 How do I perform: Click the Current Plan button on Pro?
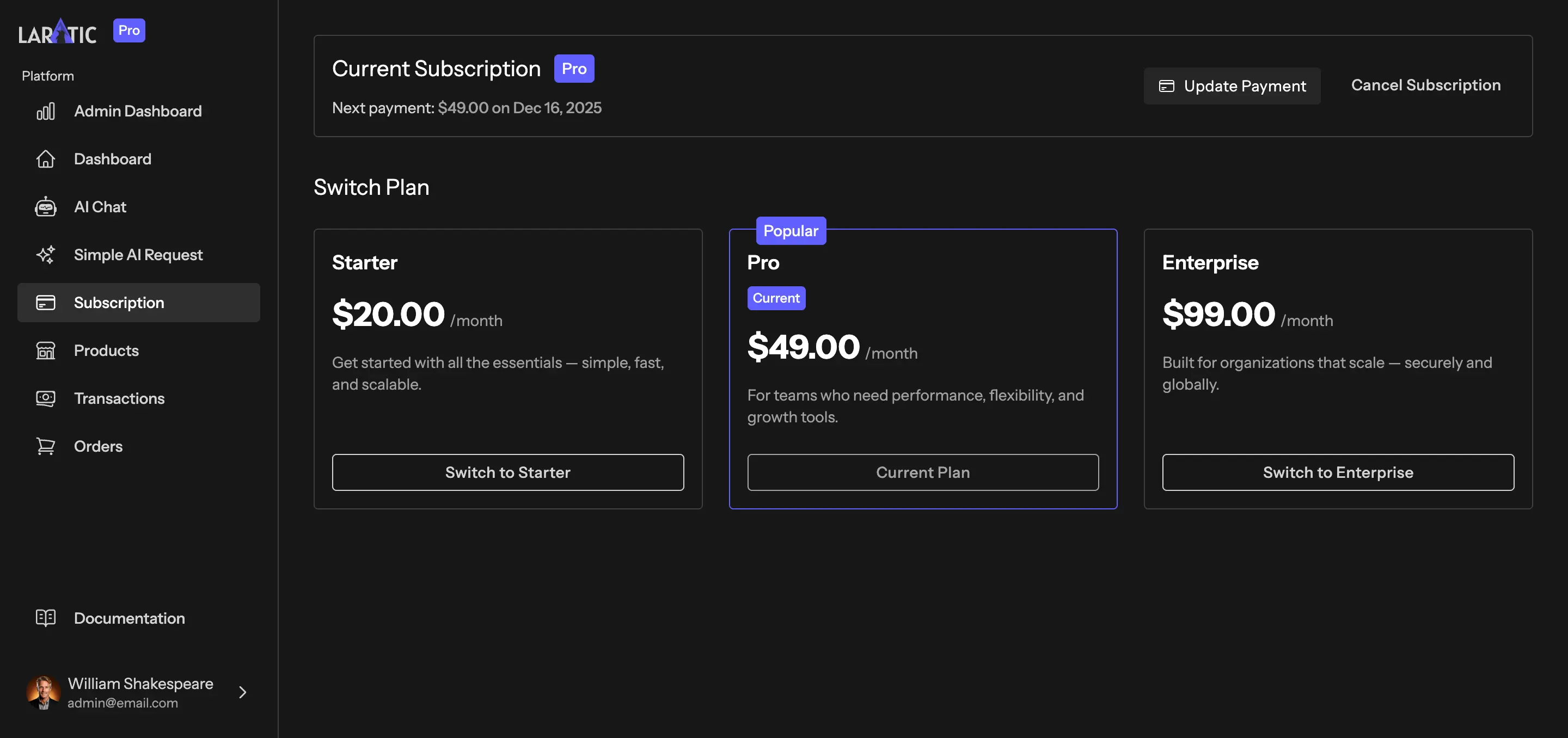point(923,472)
